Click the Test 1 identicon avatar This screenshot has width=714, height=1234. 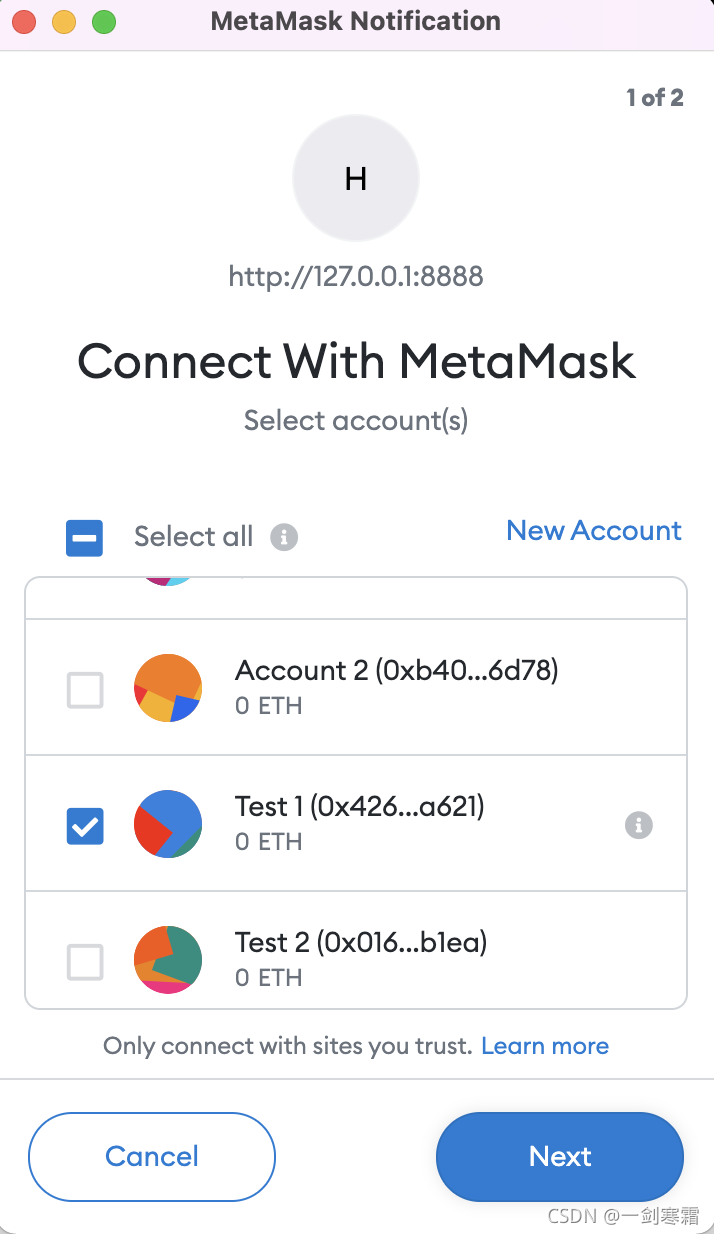click(x=168, y=824)
